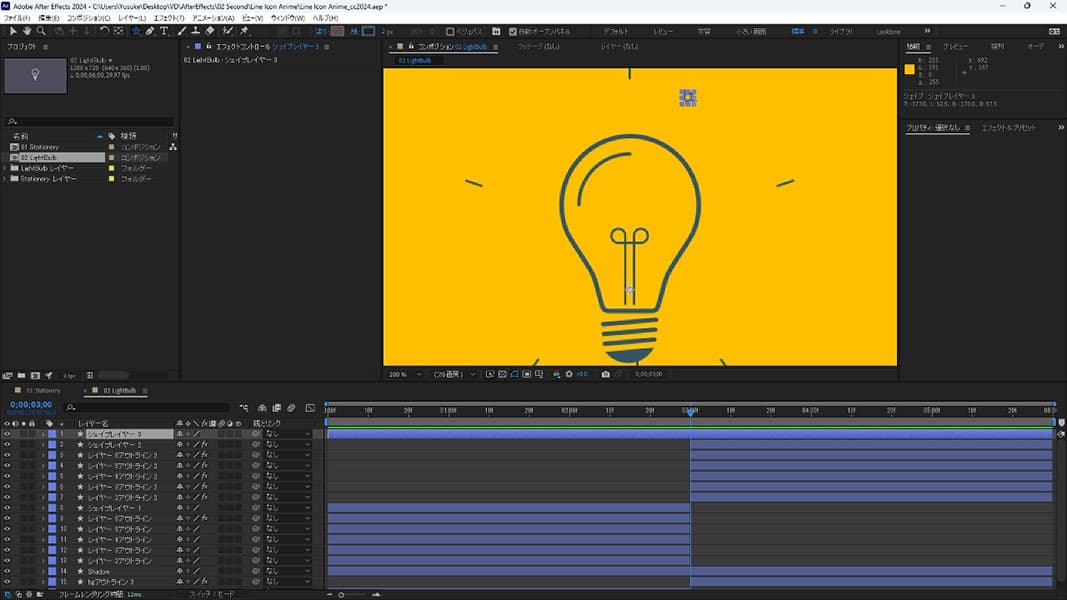1067x600 pixels.
Task: Click the snapshot camera icon below the viewer
Action: [605, 374]
